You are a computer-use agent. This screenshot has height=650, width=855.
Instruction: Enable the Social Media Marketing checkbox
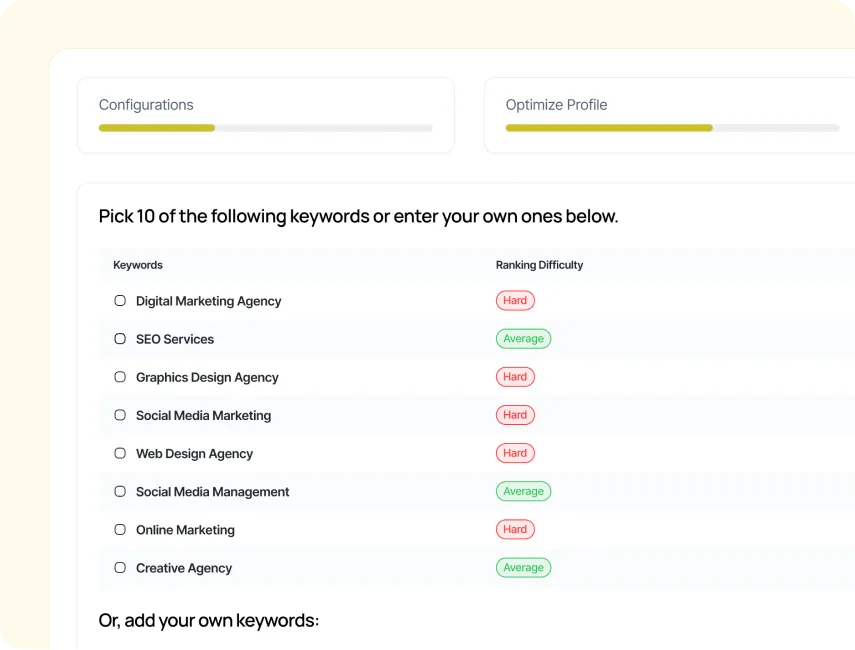[120, 415]
